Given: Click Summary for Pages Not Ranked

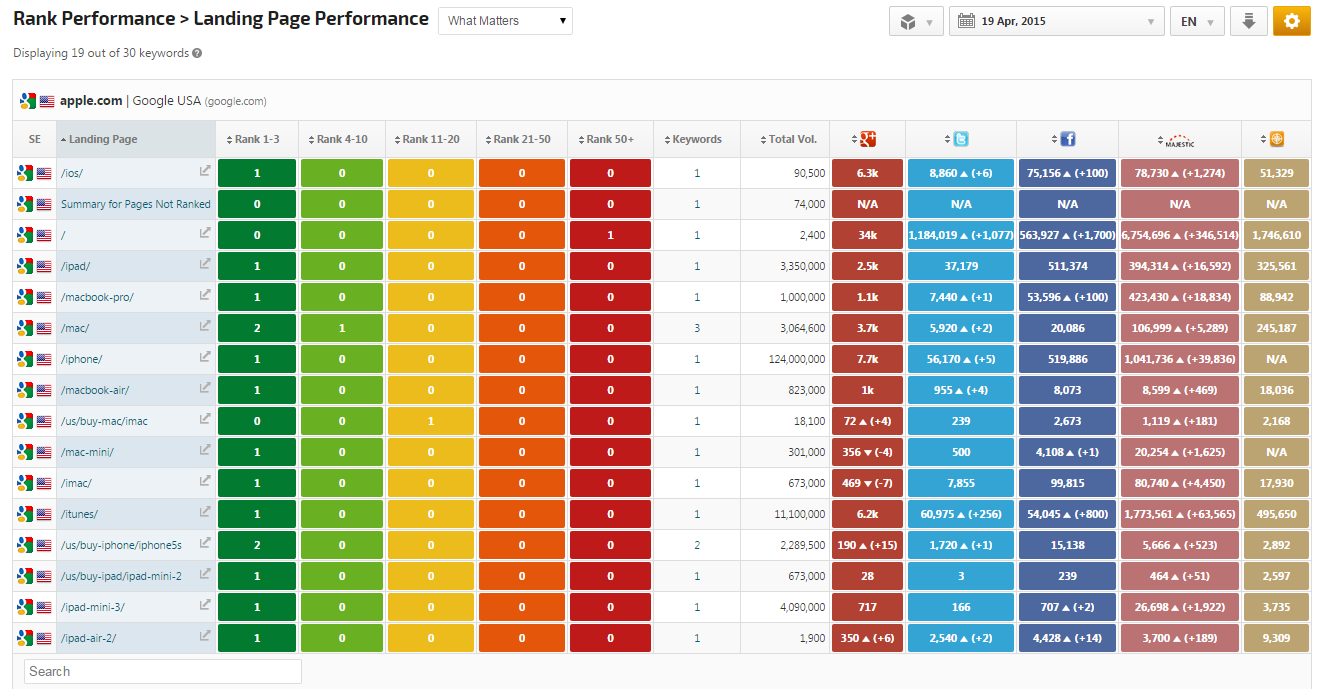Looking at the screenshot, I should (x=135, y=204).
